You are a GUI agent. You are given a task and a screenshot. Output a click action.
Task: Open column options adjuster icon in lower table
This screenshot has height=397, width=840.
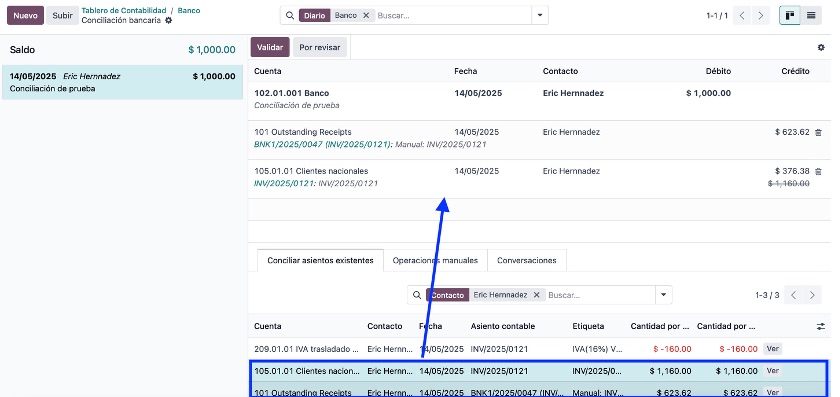tap(821, 326)
